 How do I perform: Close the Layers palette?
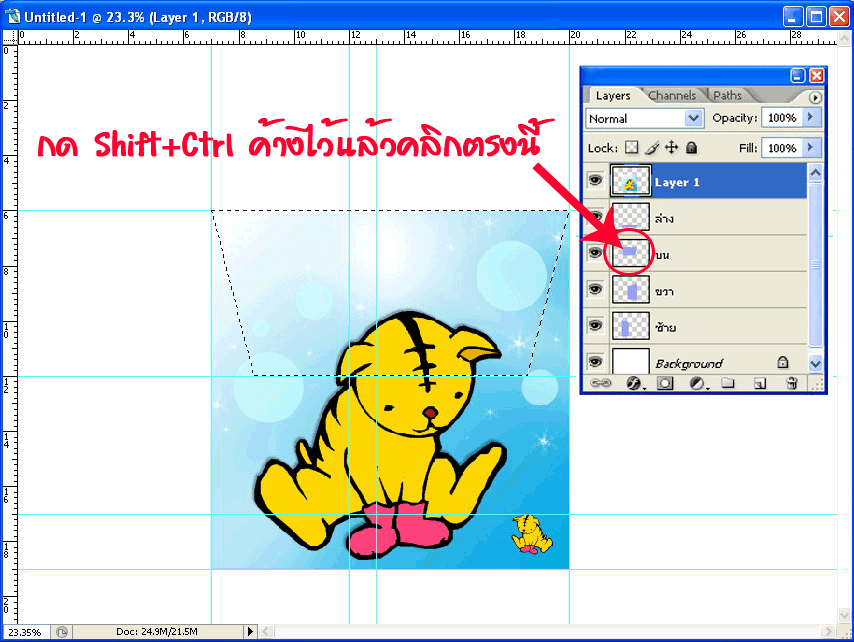(x=816, y=76)
